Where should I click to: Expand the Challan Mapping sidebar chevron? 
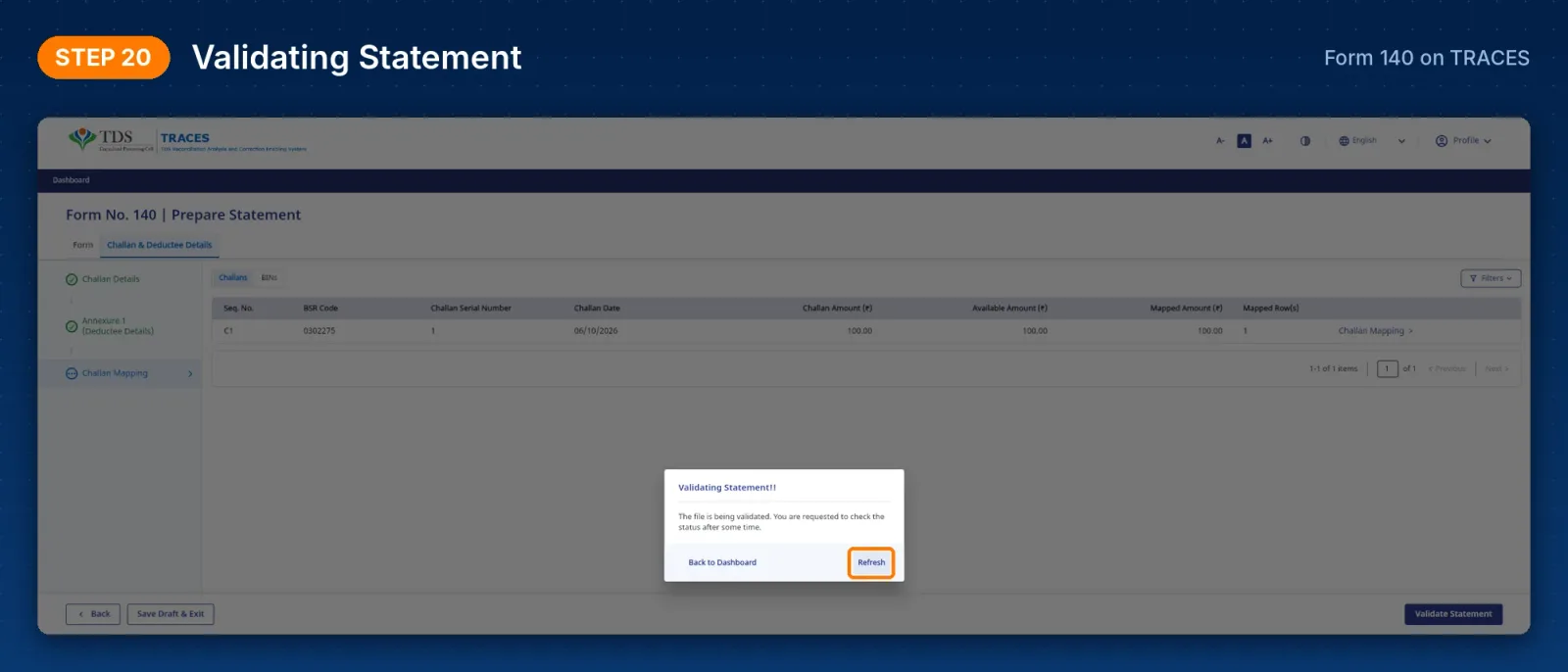[190, 373]
